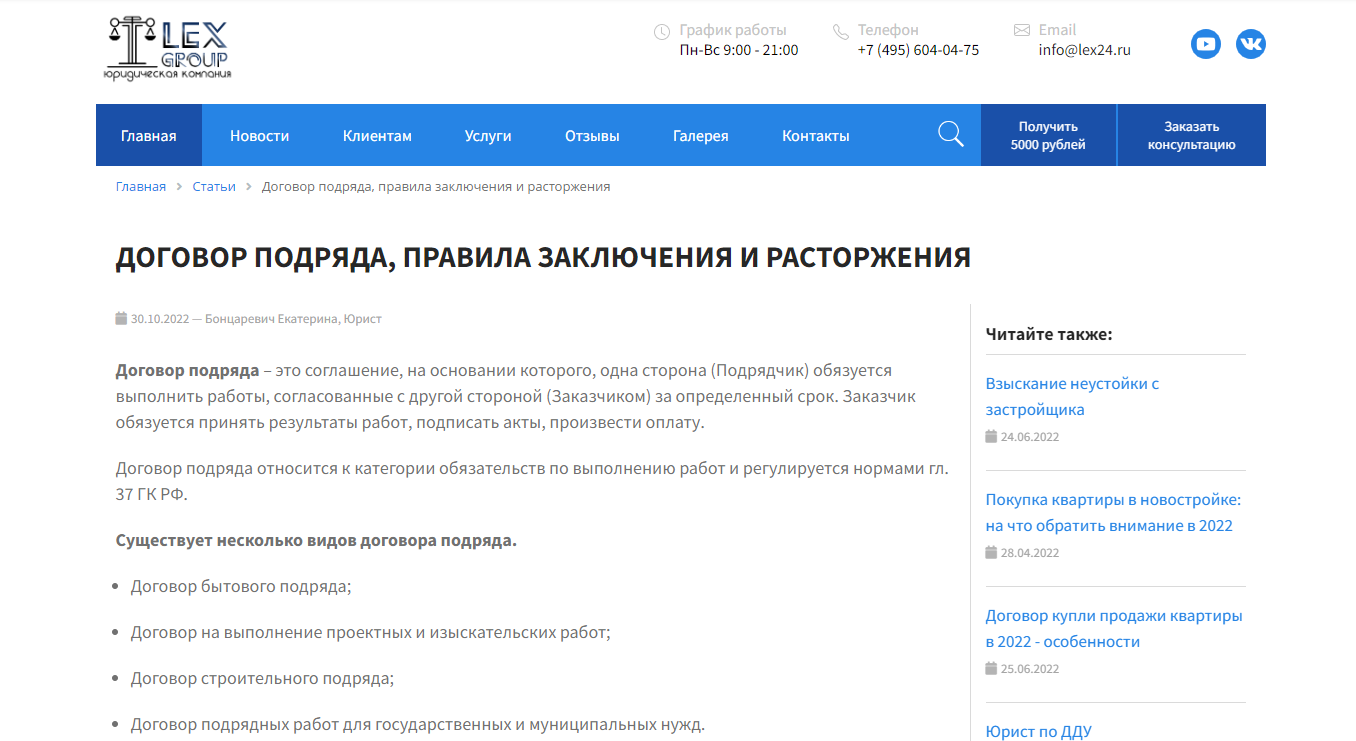This screenshot has height=741, width=1356.
Task: Click list item Договор бытового подряда
Action: coord(241,586)
